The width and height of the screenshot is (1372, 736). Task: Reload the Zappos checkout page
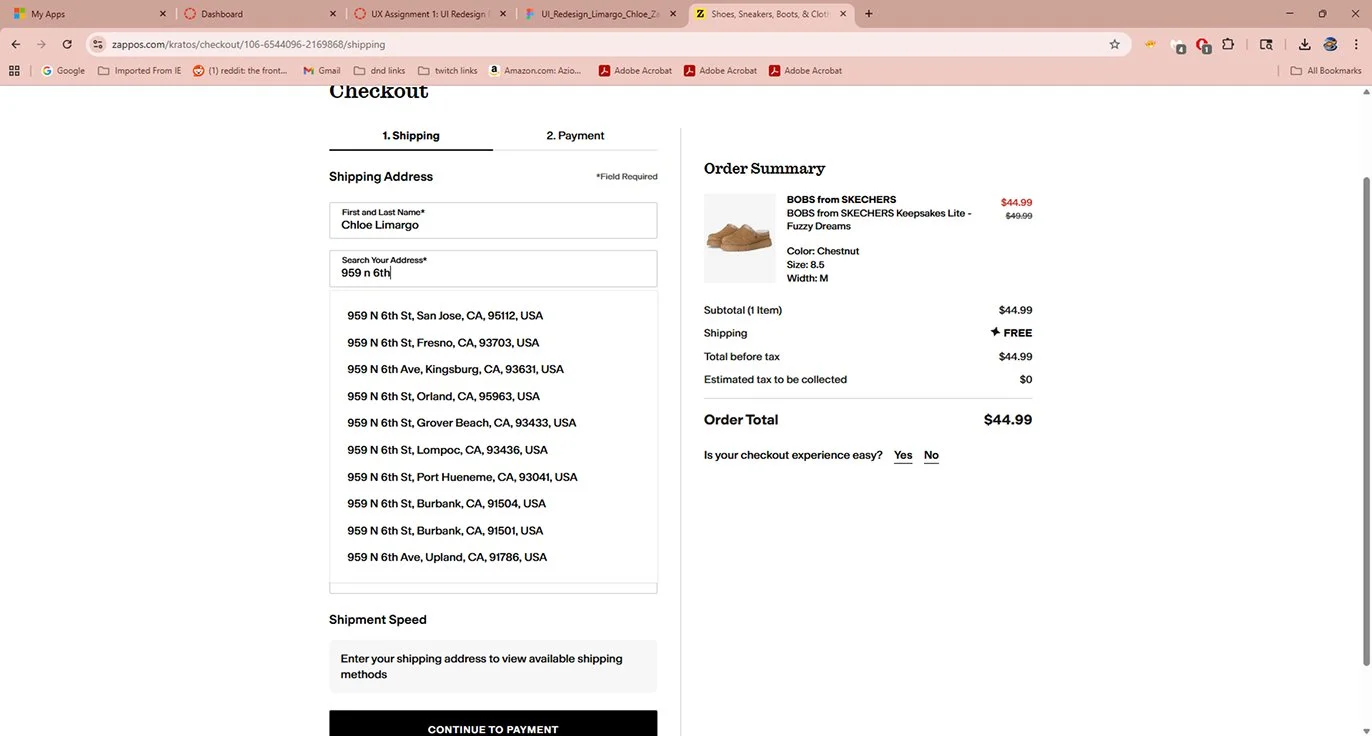tap(67, 44)
